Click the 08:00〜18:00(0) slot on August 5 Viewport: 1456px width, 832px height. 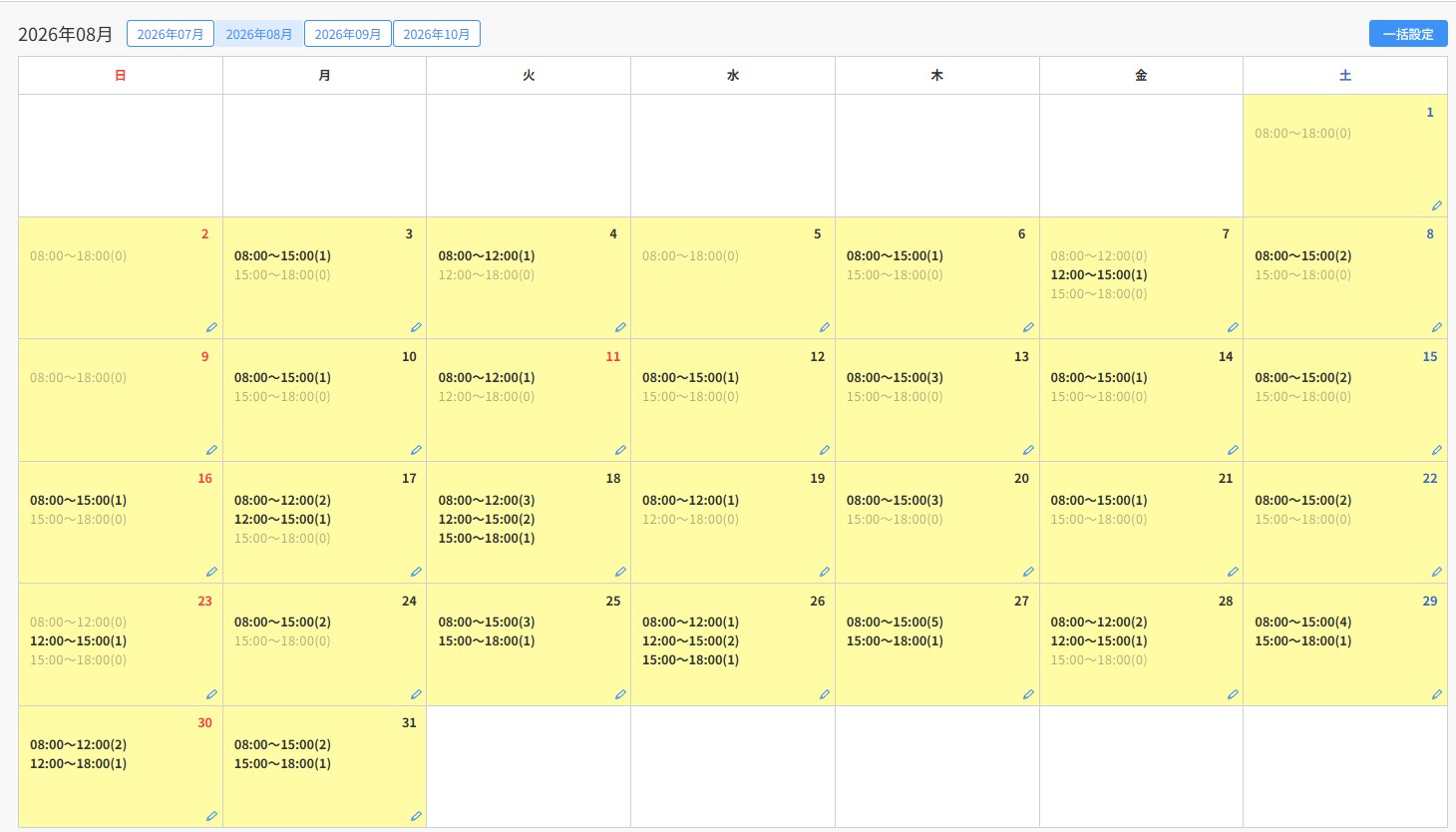coord(690,256)
